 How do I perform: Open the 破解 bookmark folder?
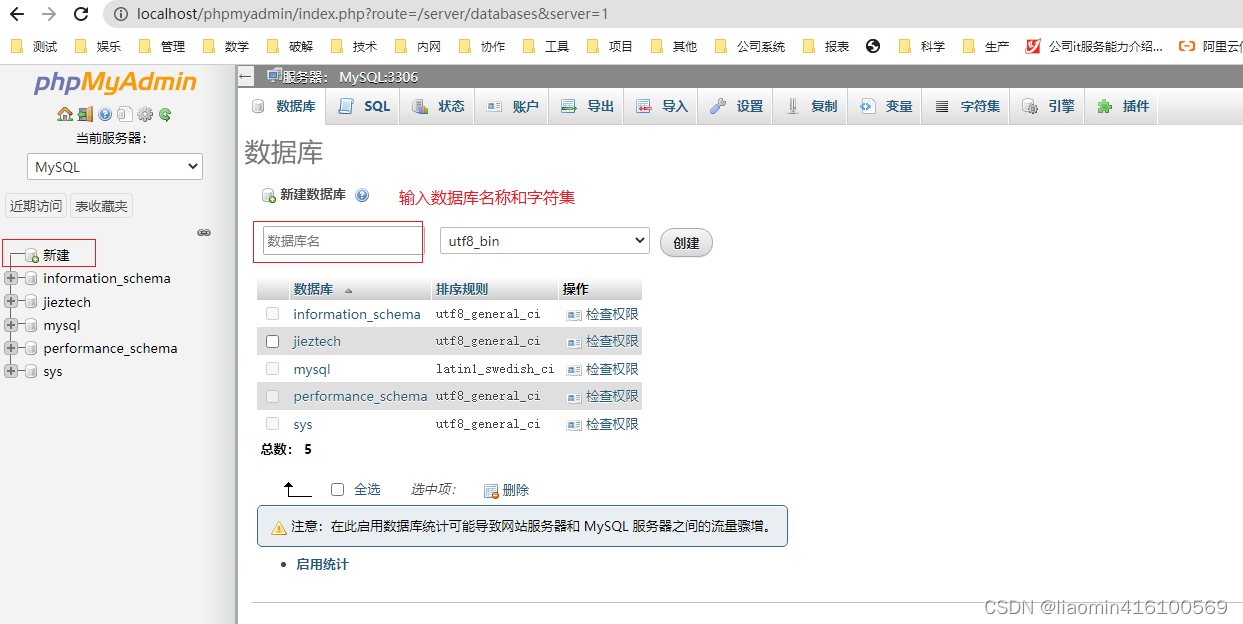[289, 46]
